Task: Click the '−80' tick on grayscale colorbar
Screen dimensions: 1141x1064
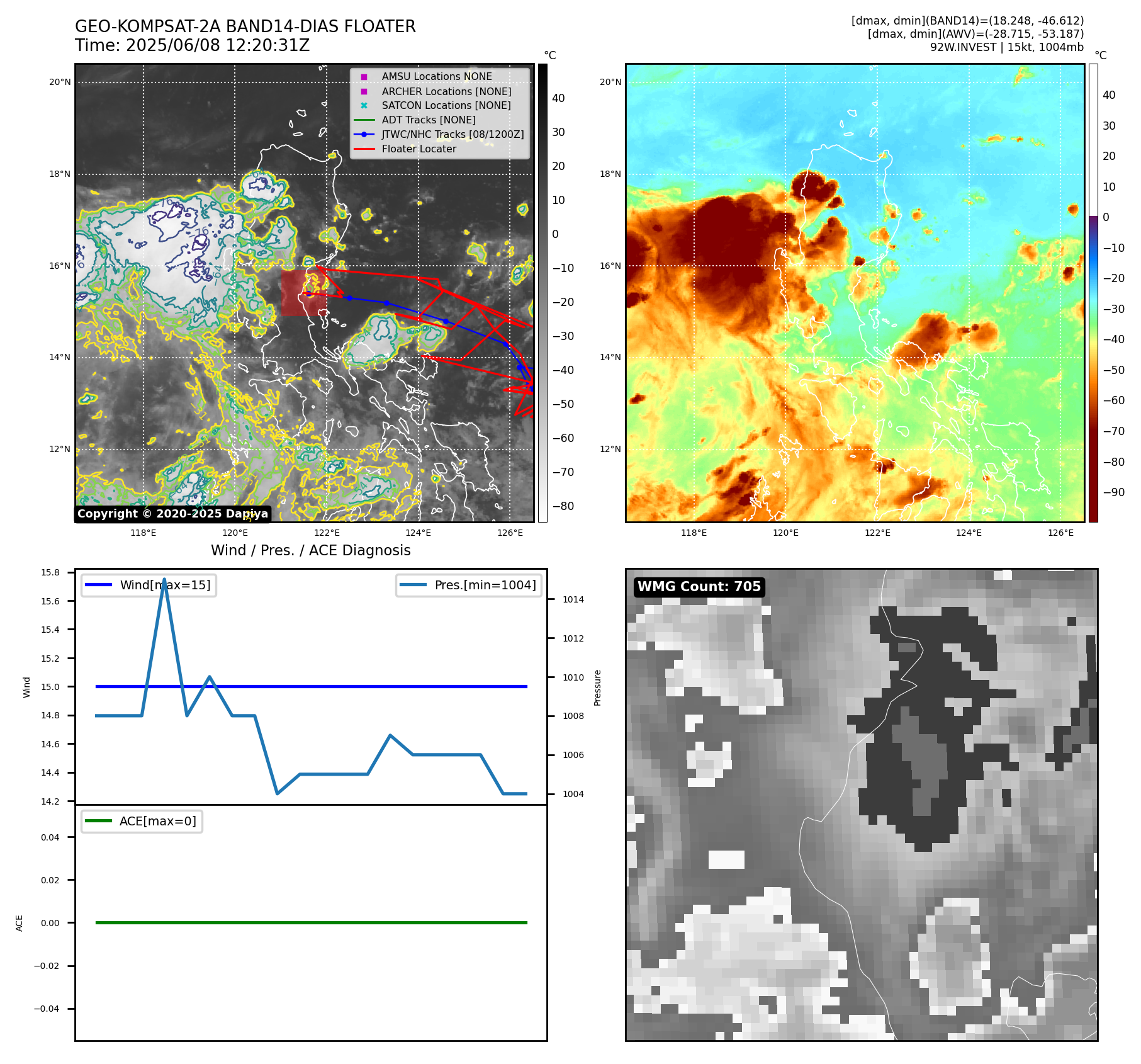Action: point(563,506)
